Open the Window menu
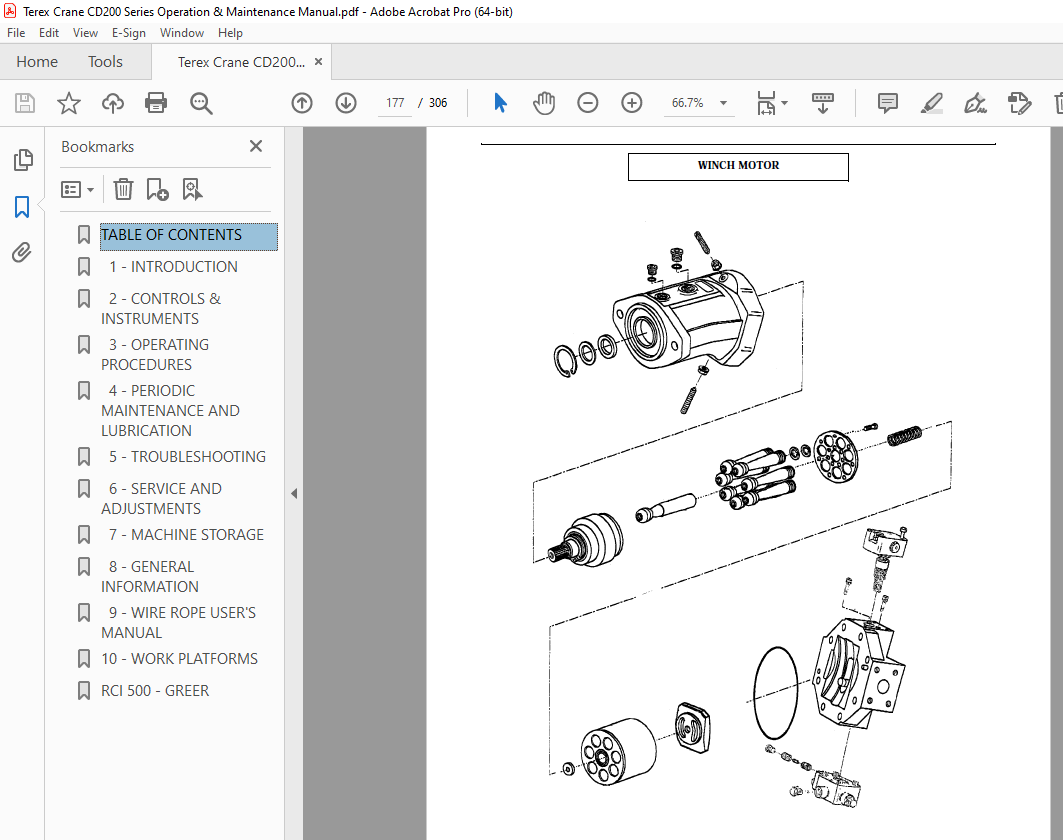Viewport: 1063px width, 840px height. click(x=182, y=33)
